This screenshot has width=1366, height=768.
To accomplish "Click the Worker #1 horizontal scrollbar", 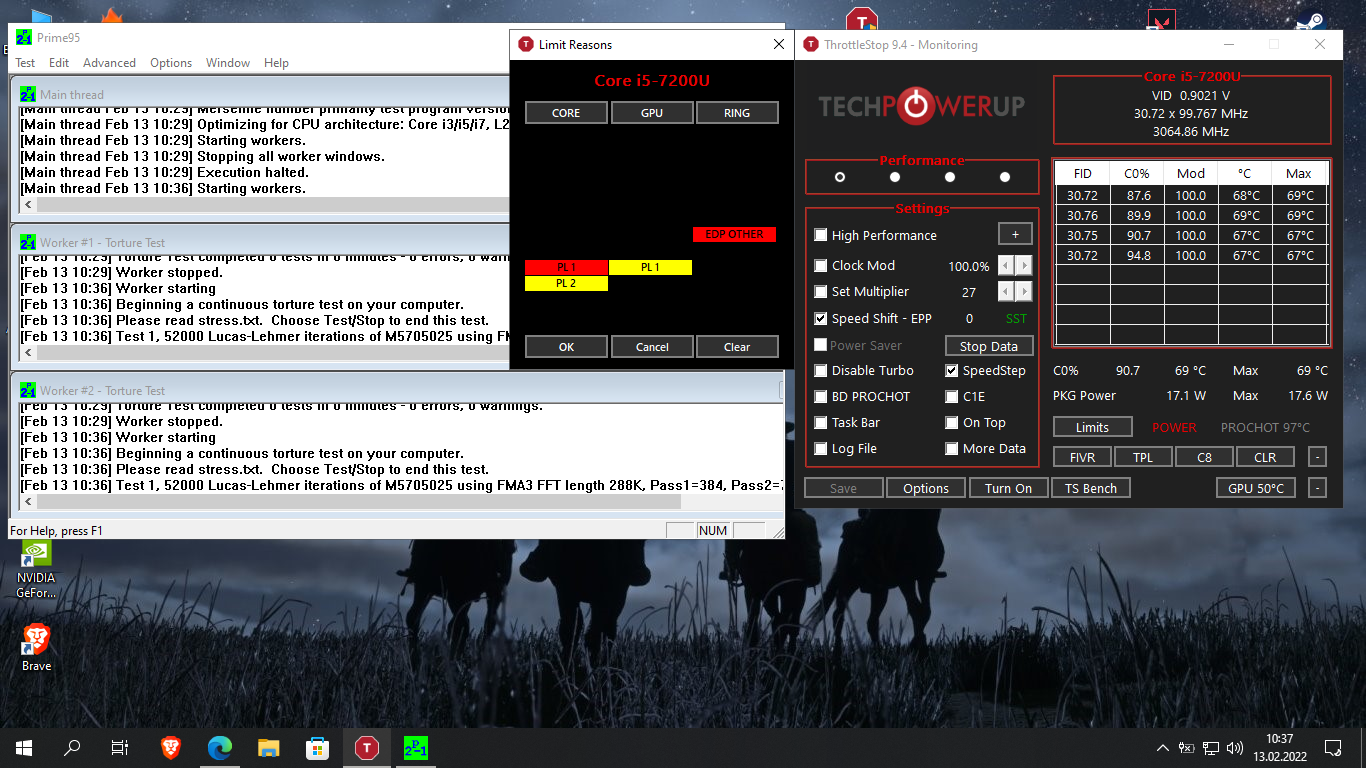I will pyautogui.click(x=265, y=353).
